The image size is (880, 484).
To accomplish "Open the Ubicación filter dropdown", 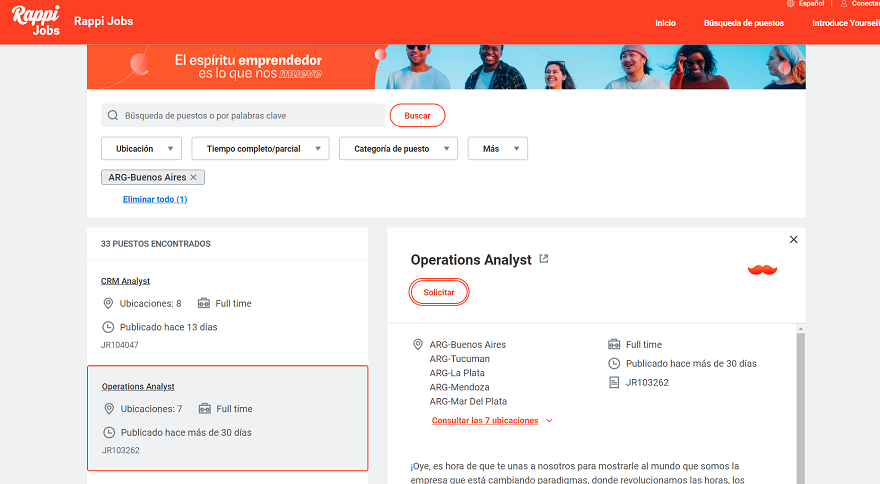I will (141, 149).
